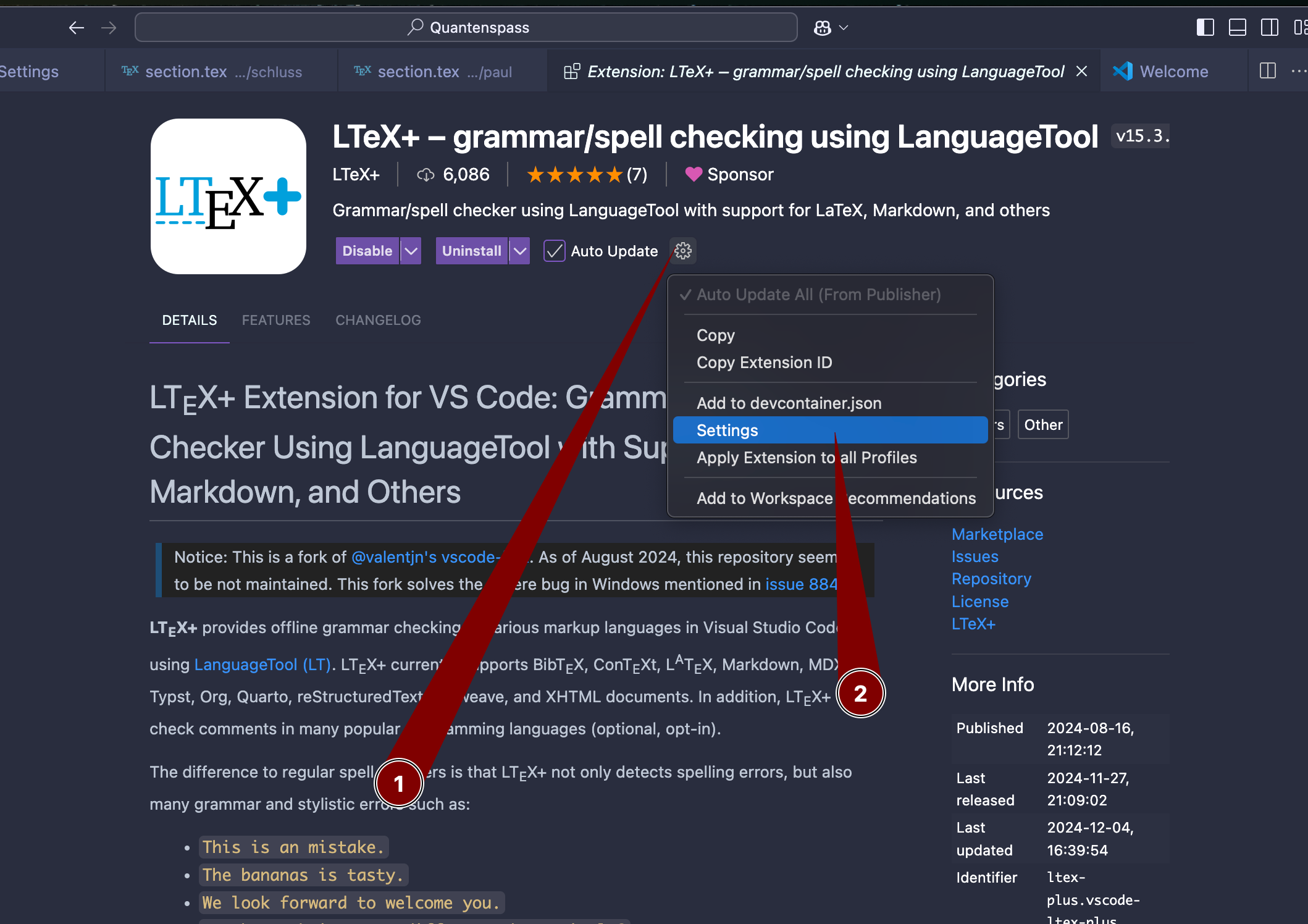Click the Uninstall button
Screen dimensions: 1308x924
(x=471, y=251)
